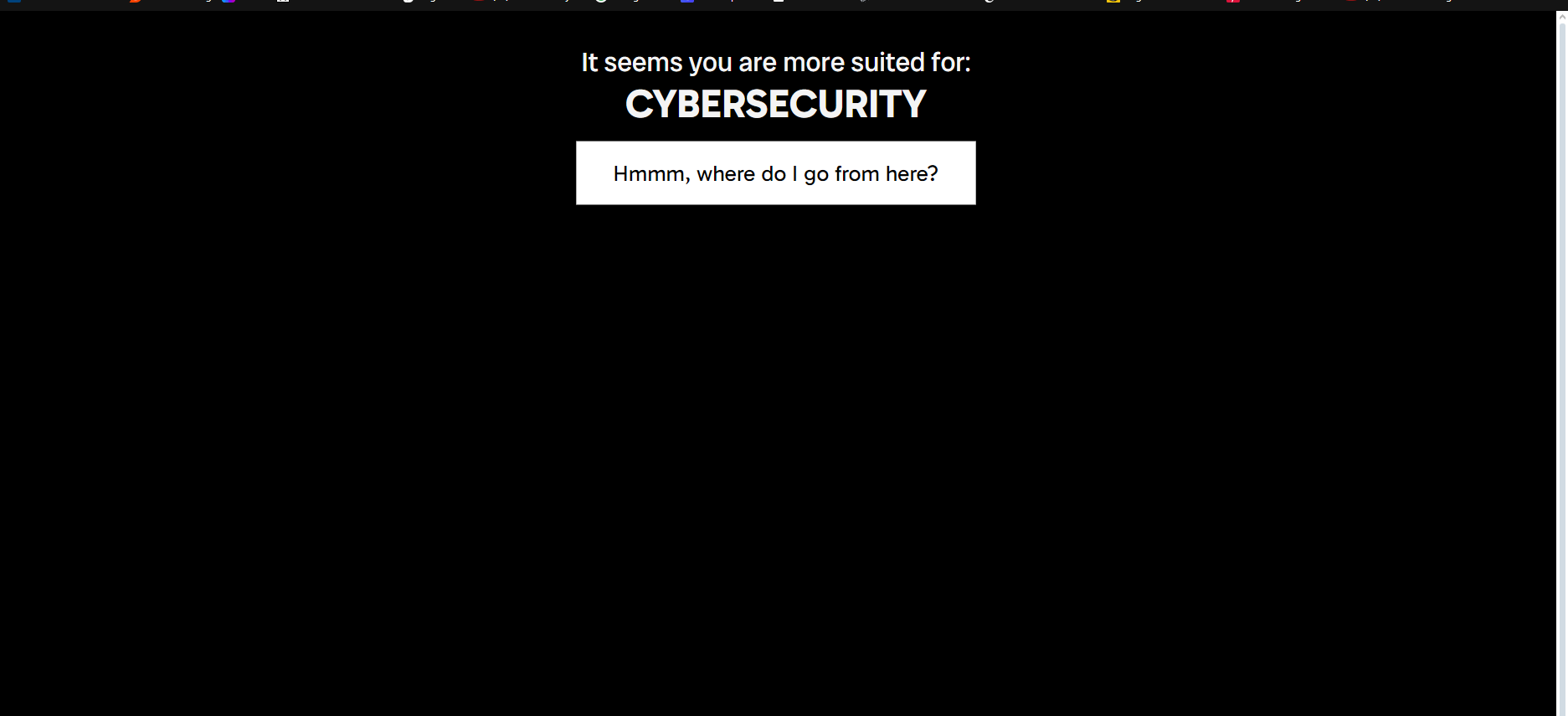Open the last red bookmark icon on the bar
Image resolution: width=1568 pixels, height=716 pixels.
coord(1351,2)
